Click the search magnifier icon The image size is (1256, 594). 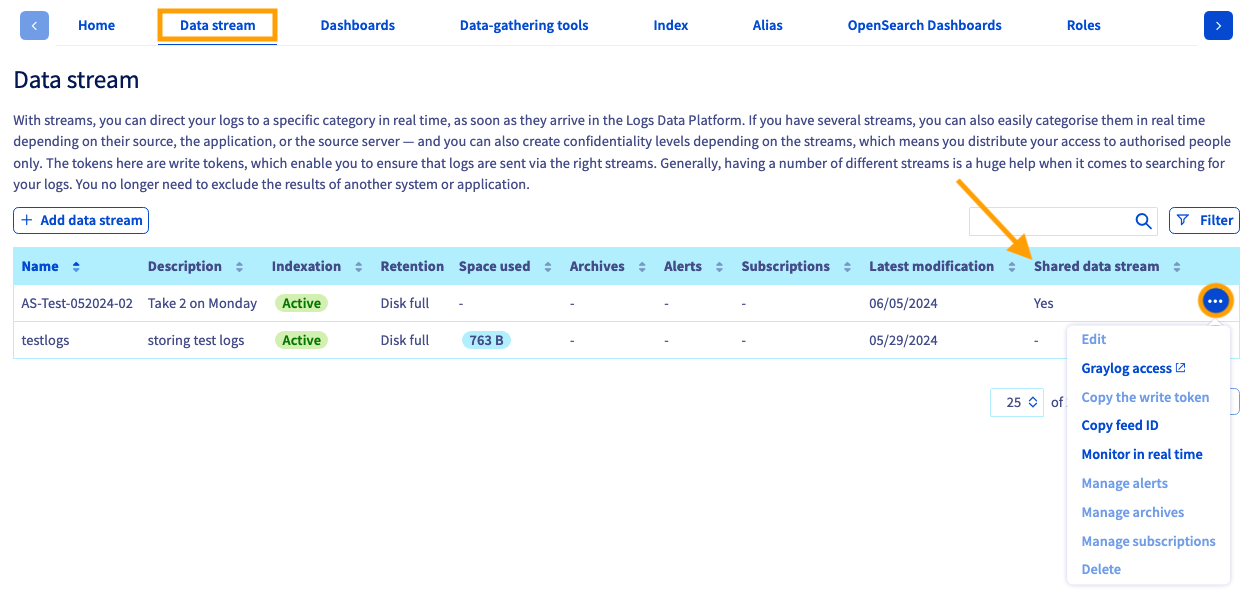(1143, 221)
